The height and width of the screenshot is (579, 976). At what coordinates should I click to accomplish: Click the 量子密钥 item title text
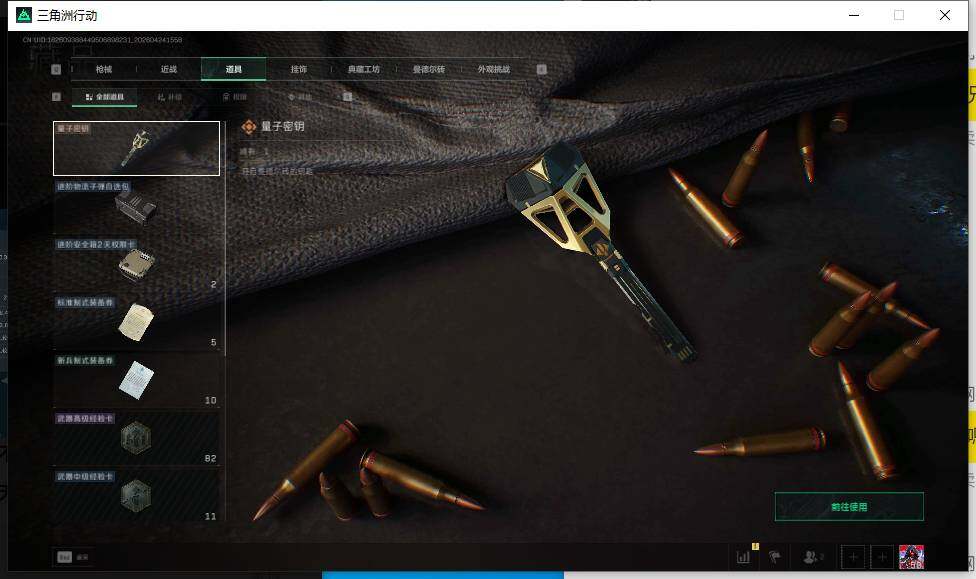click(x=283, y=126)
